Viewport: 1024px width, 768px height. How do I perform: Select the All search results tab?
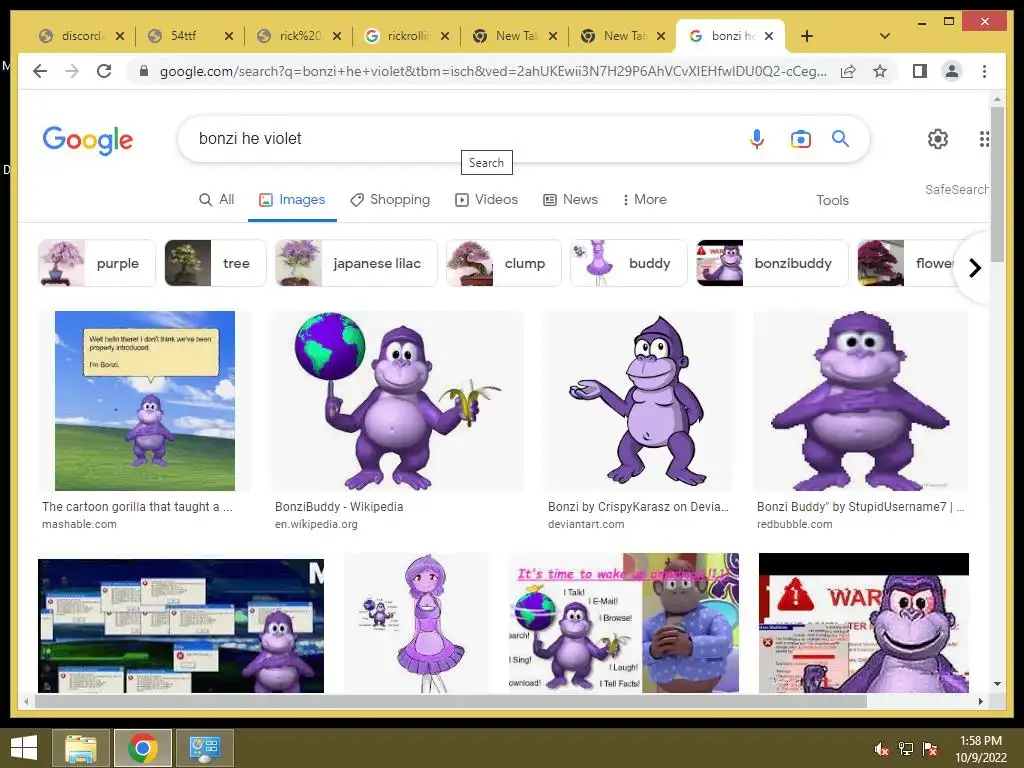coord(216,199)
